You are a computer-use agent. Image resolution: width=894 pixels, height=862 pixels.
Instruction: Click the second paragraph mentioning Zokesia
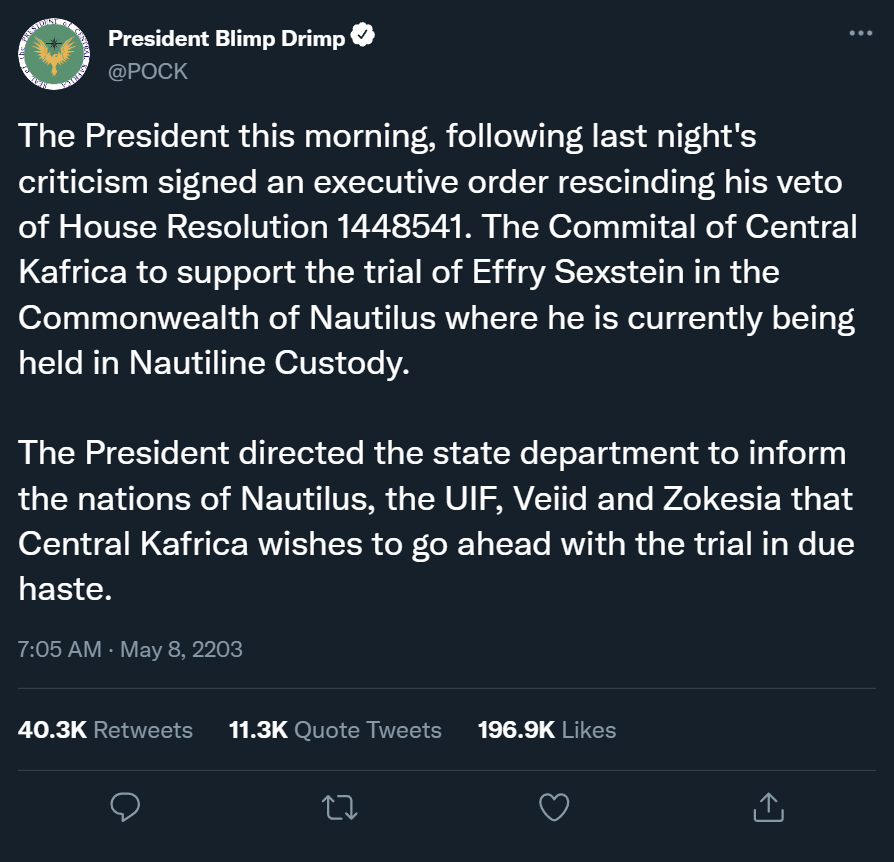point(435,498)
